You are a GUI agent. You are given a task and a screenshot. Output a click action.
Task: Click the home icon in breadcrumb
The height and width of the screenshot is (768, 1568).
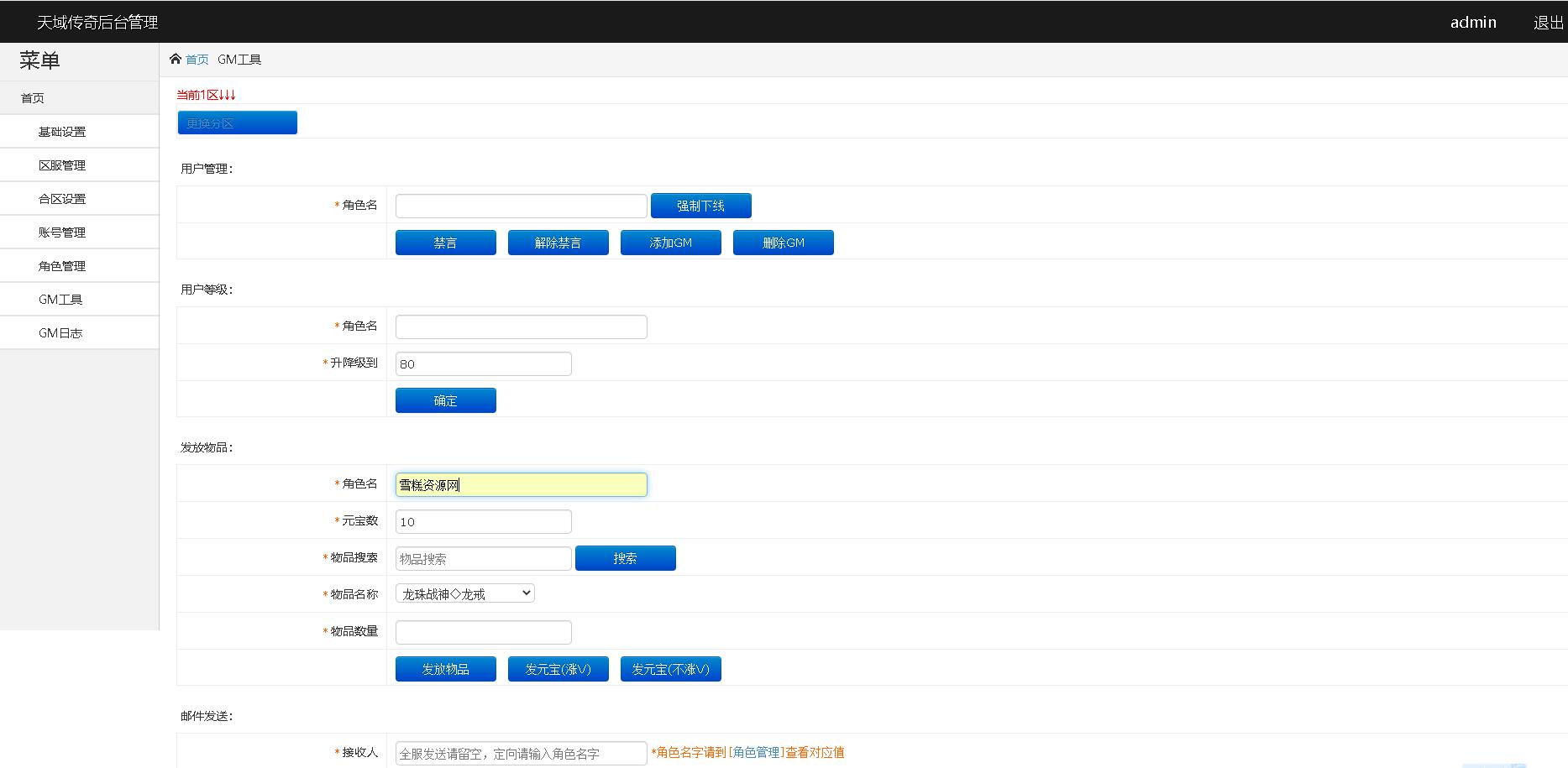coord(176,59)
